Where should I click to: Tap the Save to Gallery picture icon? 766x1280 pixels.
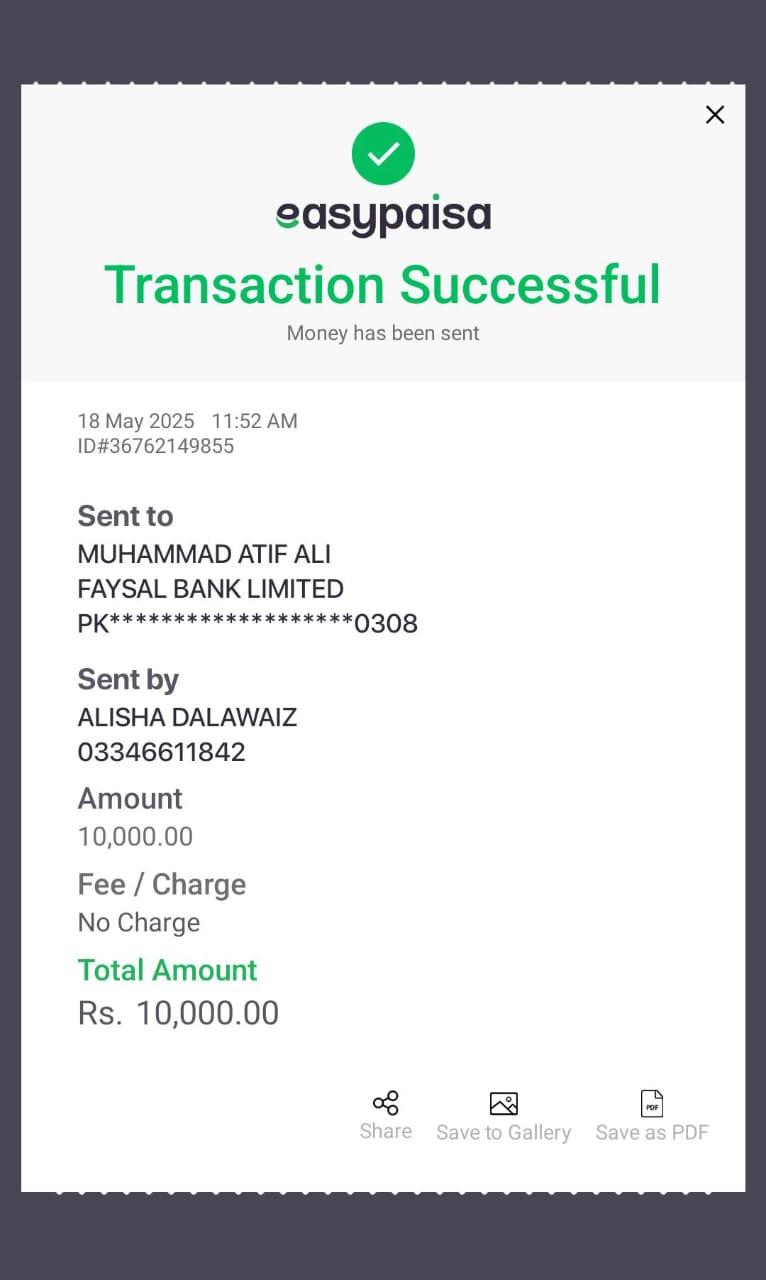point(503,1103)
